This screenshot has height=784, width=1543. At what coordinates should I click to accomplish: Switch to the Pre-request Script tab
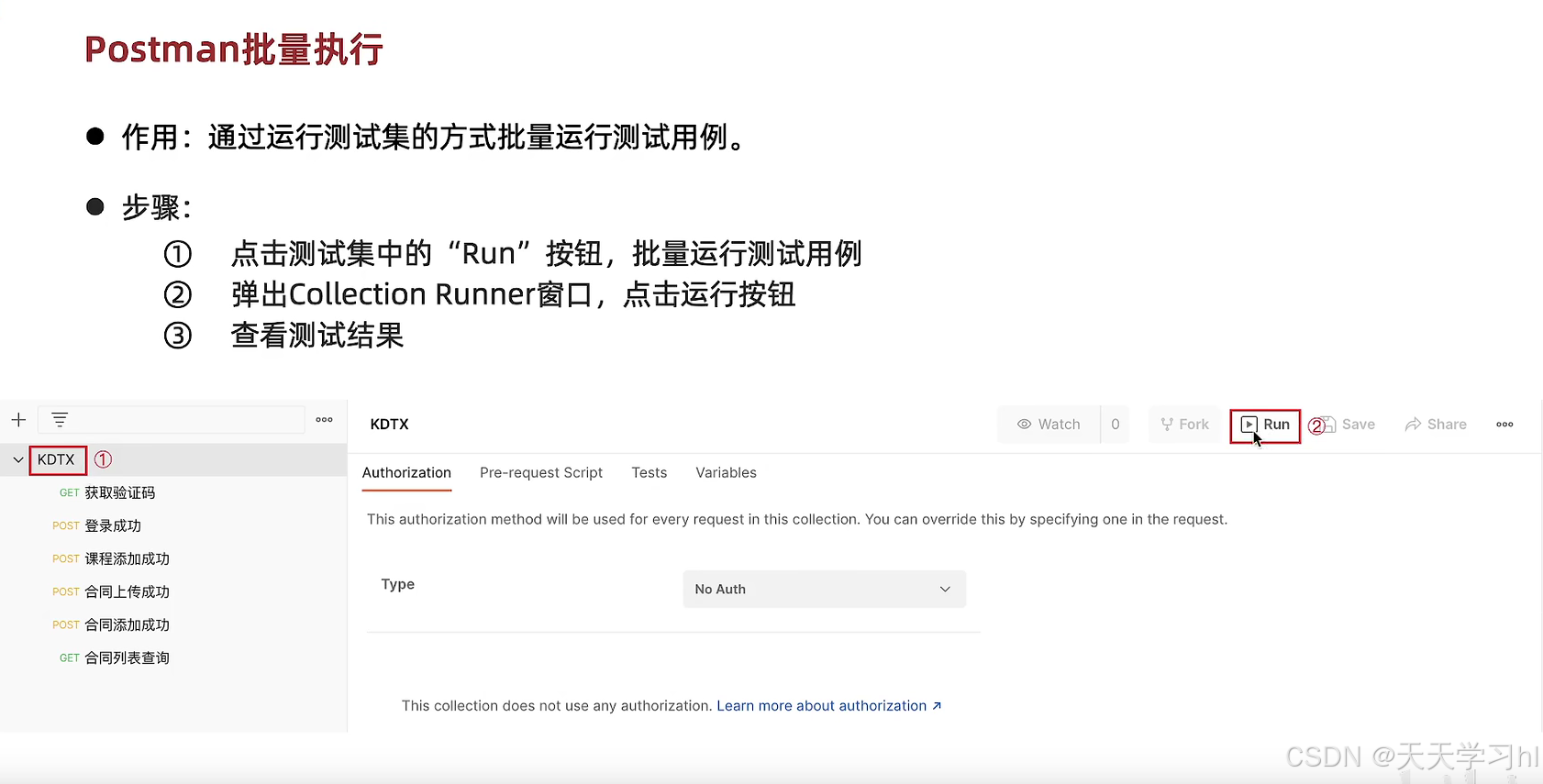[x=541, y=473]
